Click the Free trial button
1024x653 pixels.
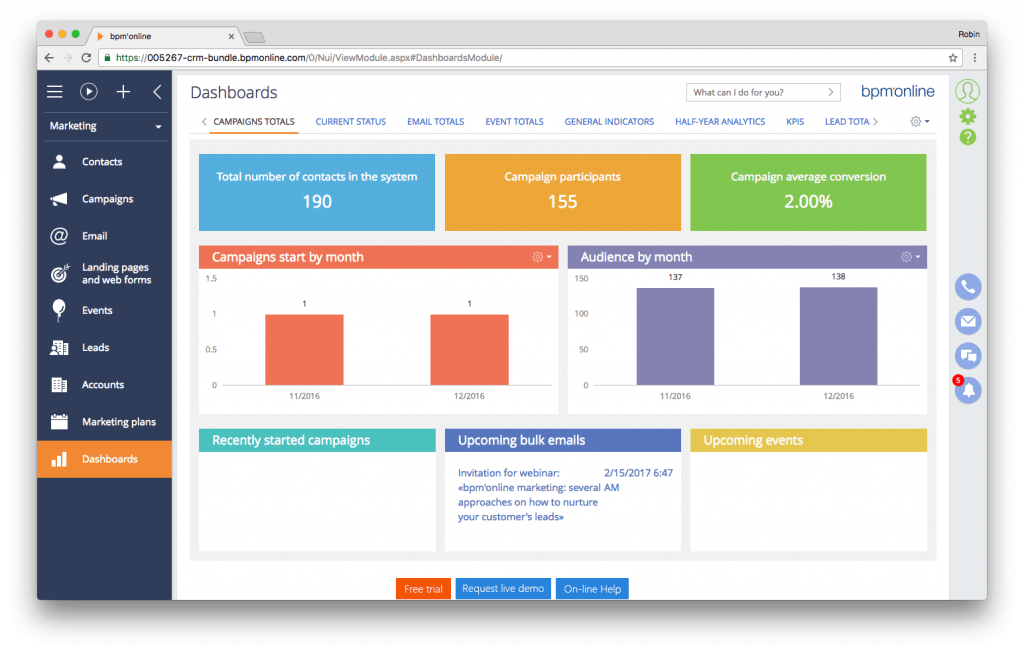(x=422, y=588)
